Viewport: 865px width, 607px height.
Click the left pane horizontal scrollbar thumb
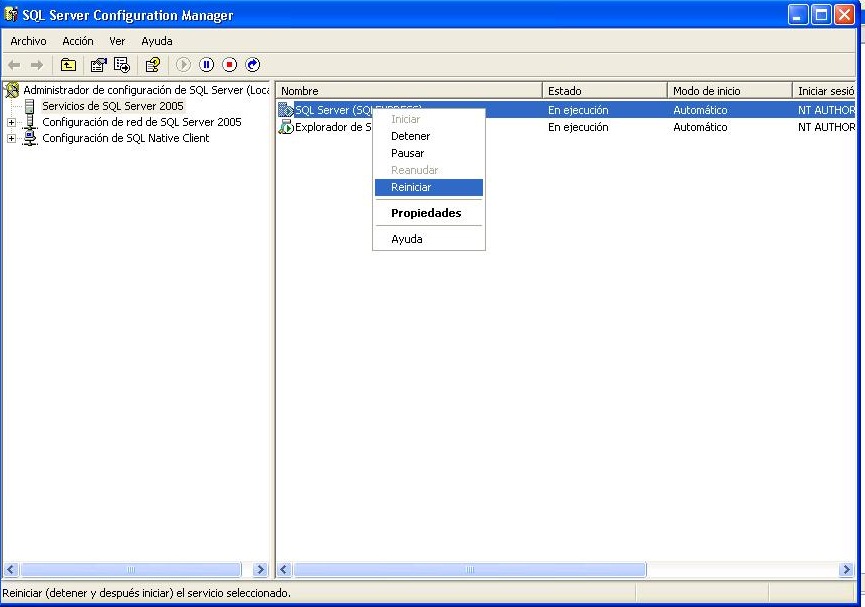tap(131, 569)
